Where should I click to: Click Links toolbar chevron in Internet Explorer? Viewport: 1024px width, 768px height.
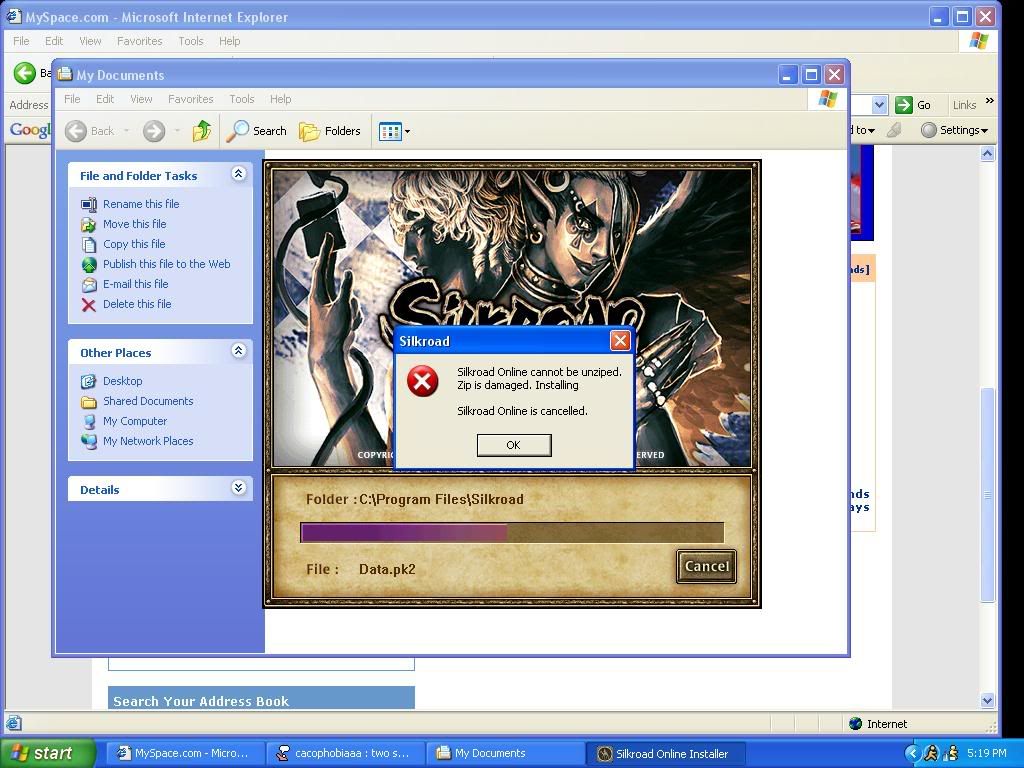[989, 101]
